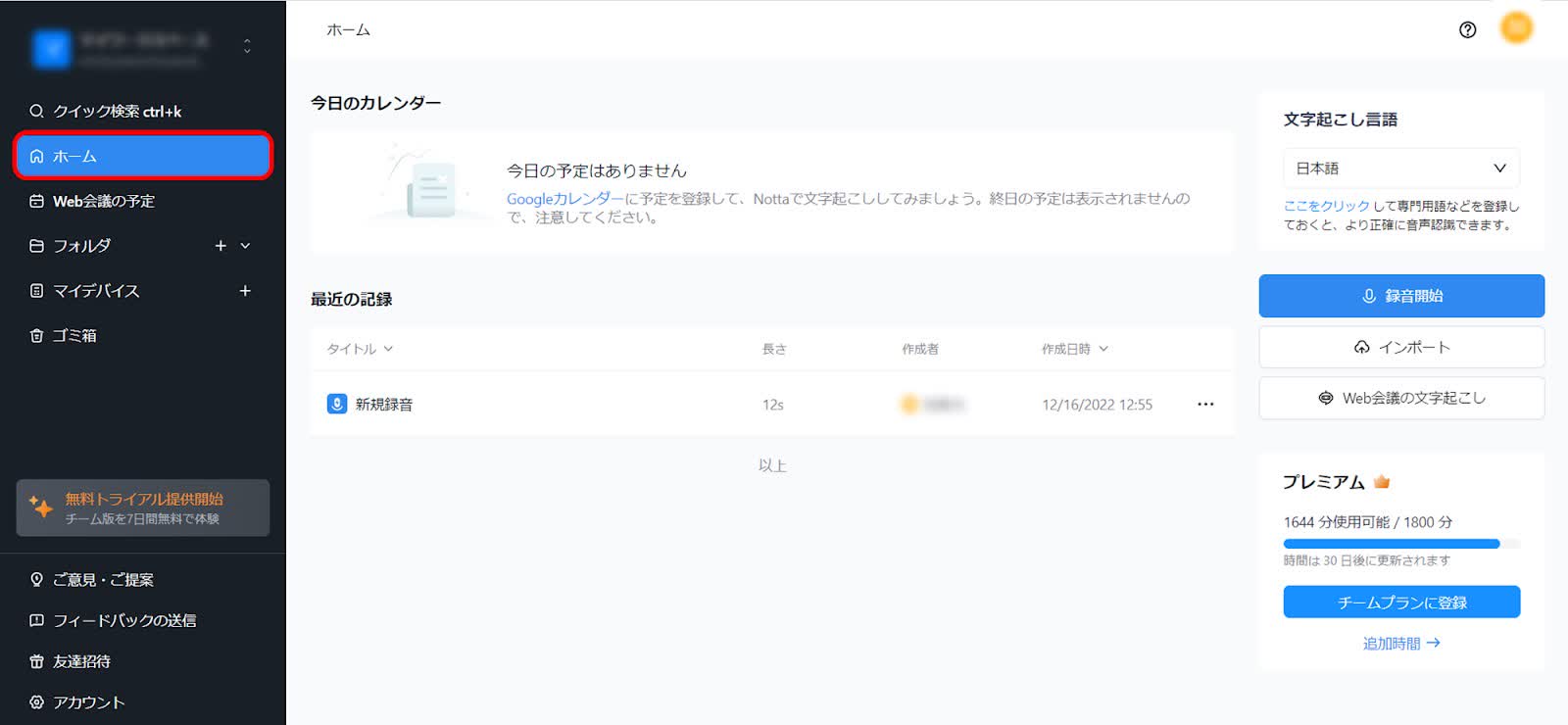Click date 12/16/2022 12:55
The height and width of the screenshot is (725, 1568).
click(x=1097, y=405)
